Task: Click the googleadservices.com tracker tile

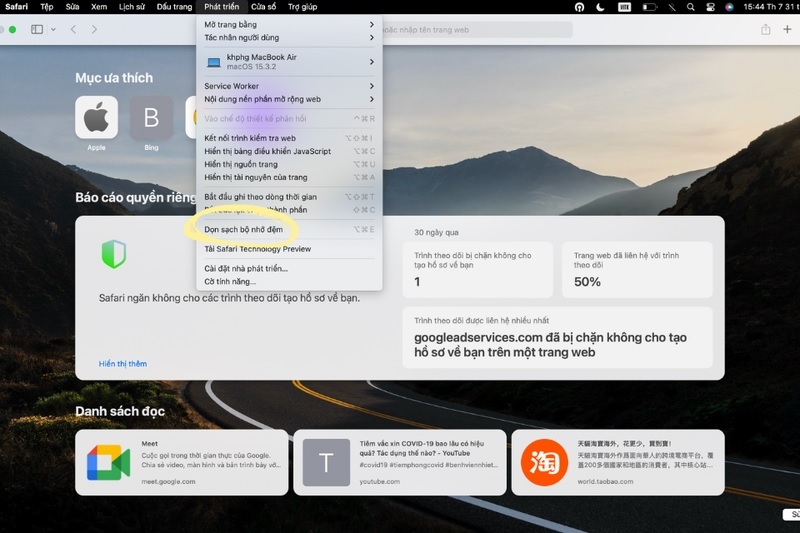Action: [x=558, y=337]
